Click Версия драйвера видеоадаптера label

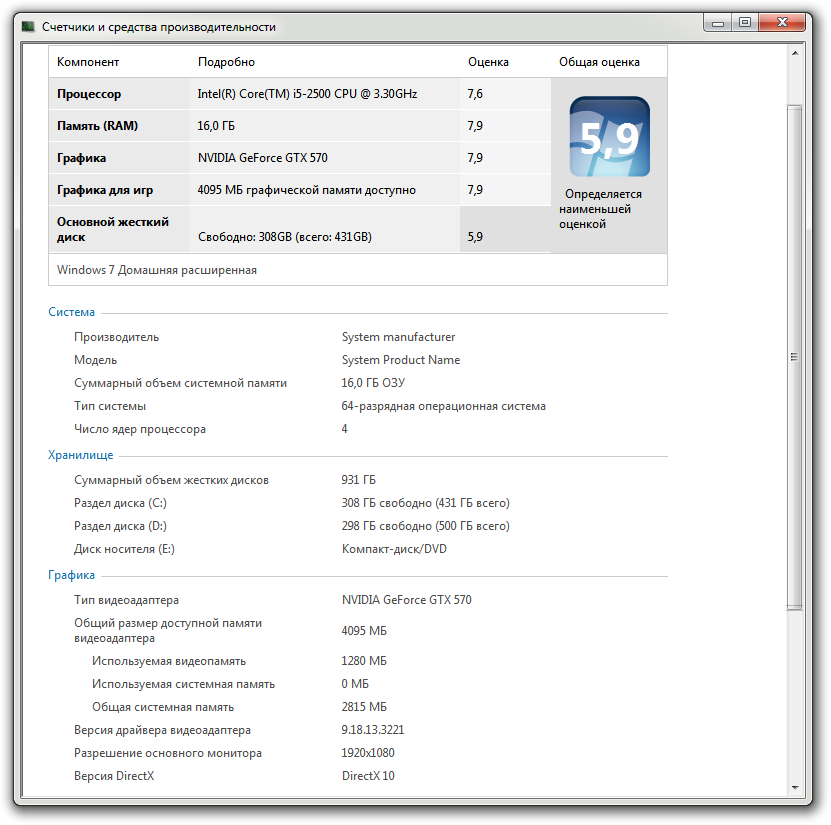coord(162,730)
